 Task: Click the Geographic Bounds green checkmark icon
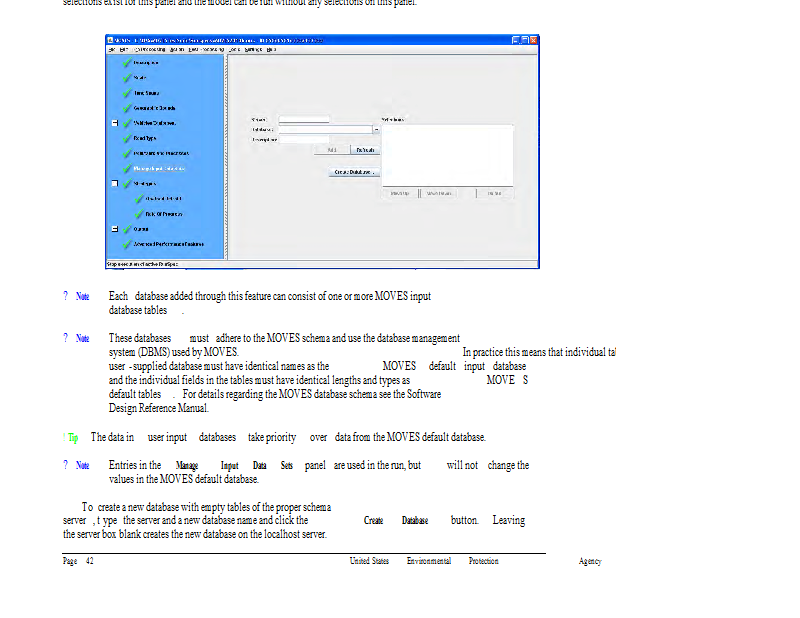(x=127, y=107)
